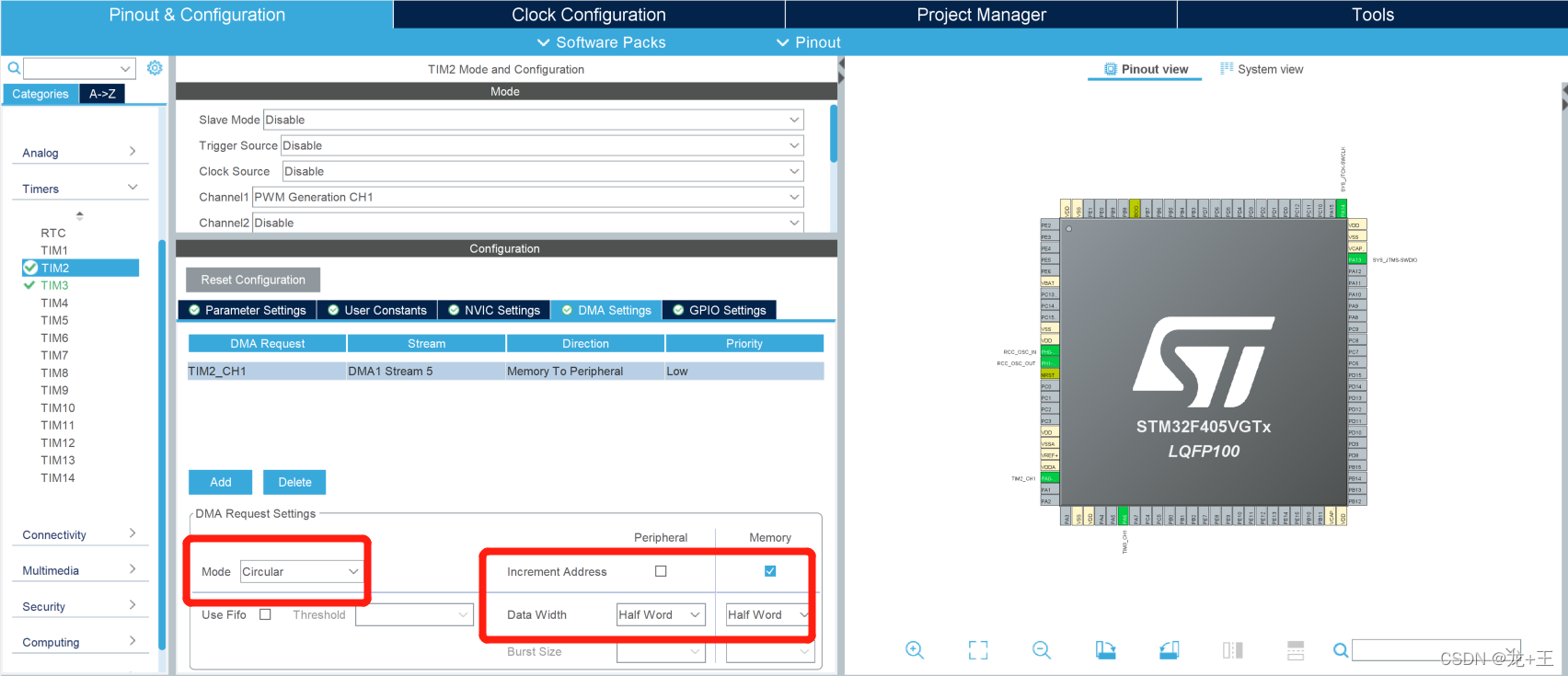This screenshot has width=1568, height=676.
Task: Open the Slave Mode dropdown
Action: [x=534, y=120]
